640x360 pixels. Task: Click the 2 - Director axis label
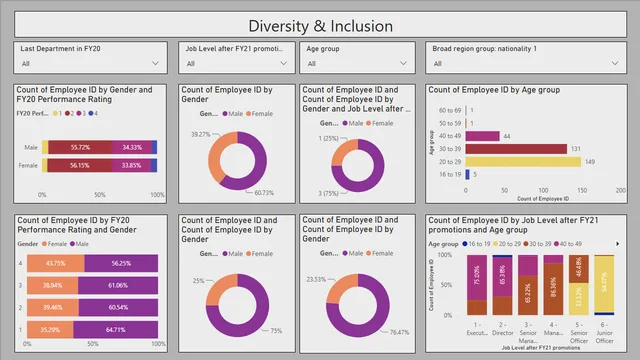click(x=502, y=329)
